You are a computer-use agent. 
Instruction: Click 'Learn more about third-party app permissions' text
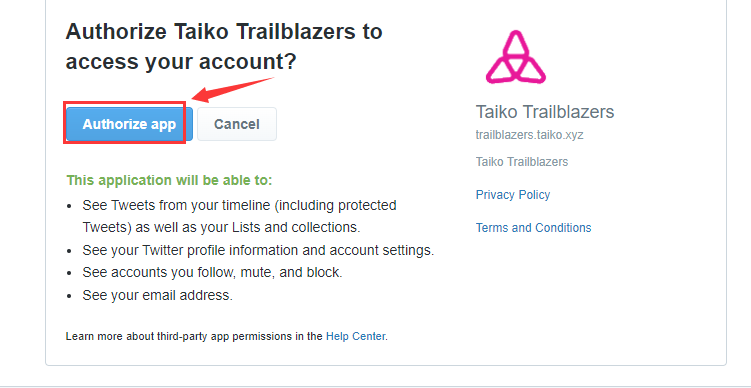[x=193, y=336]
